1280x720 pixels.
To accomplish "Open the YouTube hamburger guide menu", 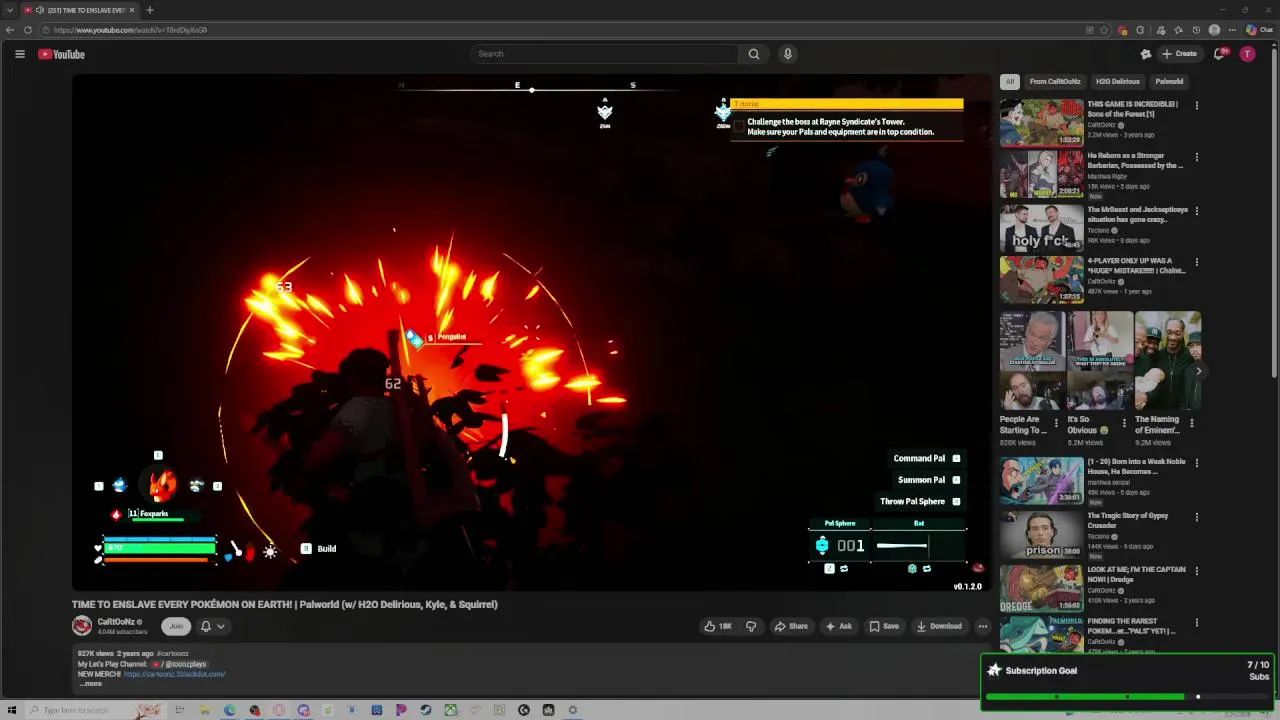I will tap(19, 54).
